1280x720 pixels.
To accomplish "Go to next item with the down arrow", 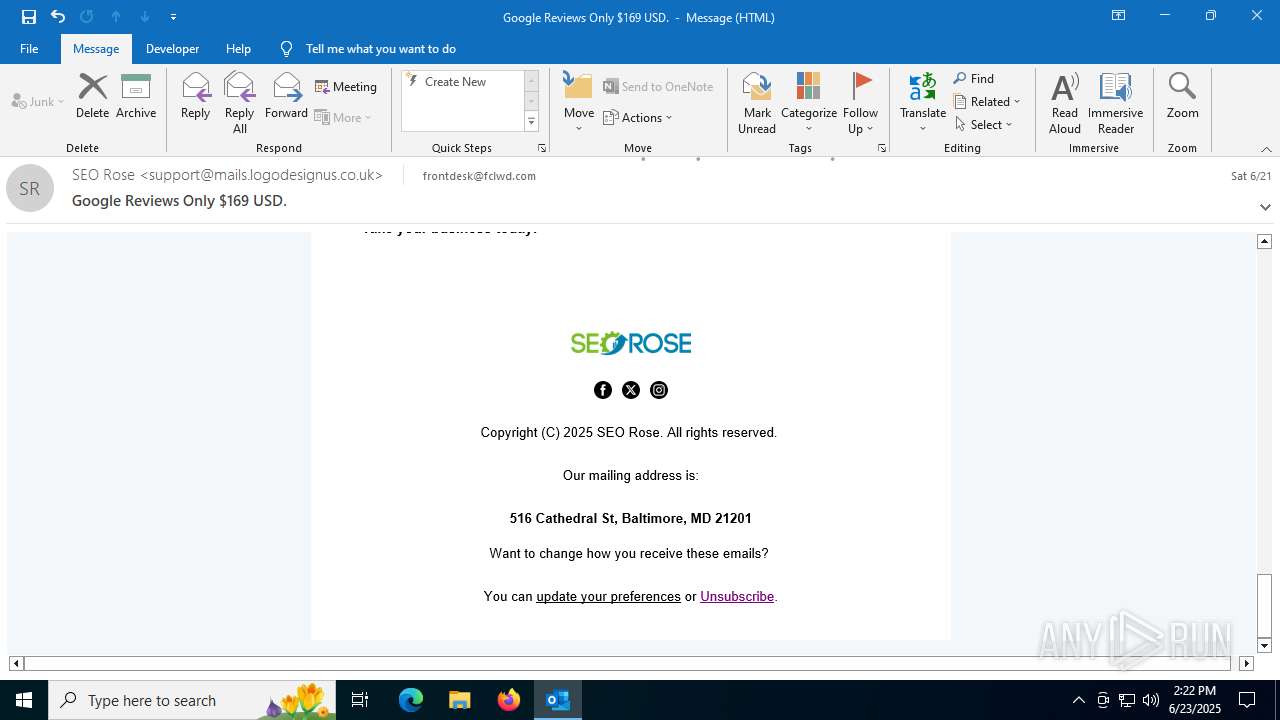I will click(145, 17).
